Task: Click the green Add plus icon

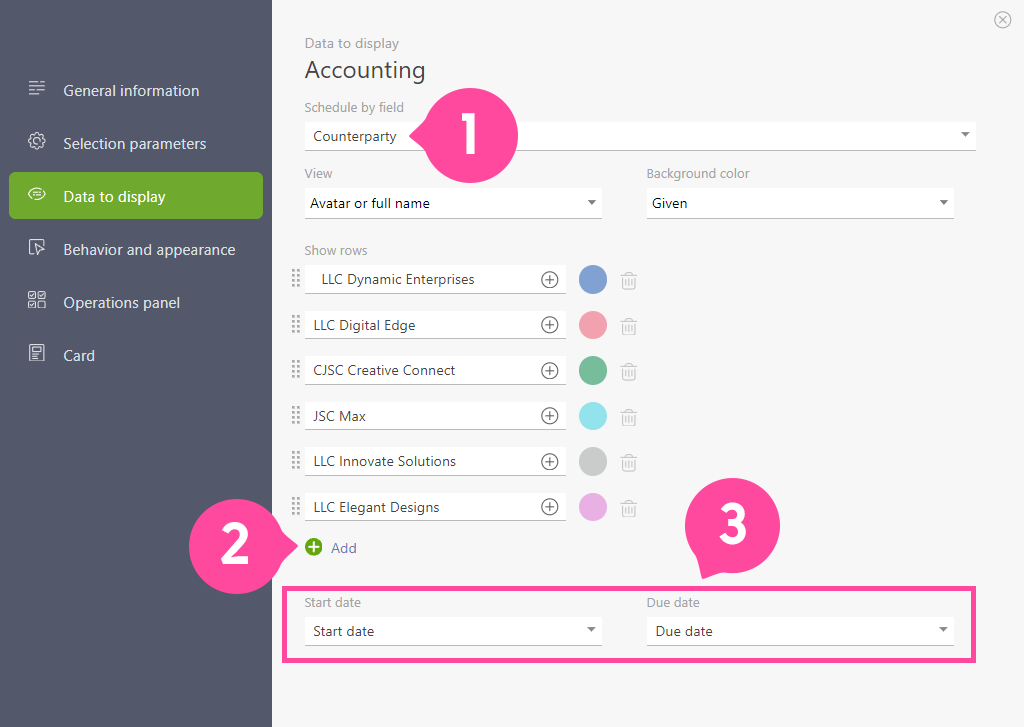Action: [x=313, y=547]
